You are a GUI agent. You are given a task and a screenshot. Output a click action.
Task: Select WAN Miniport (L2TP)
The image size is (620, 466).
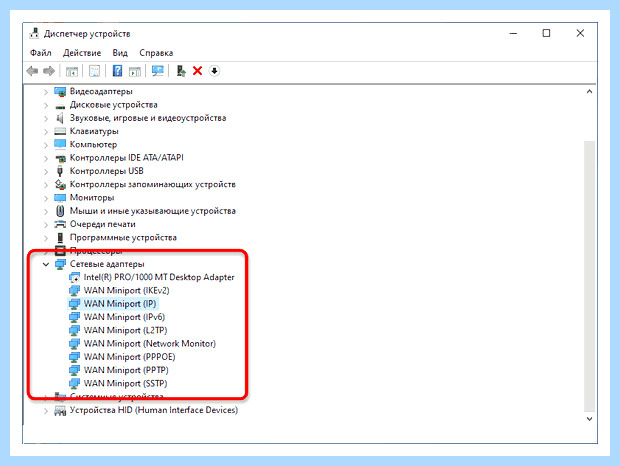(x=125, y=330)
